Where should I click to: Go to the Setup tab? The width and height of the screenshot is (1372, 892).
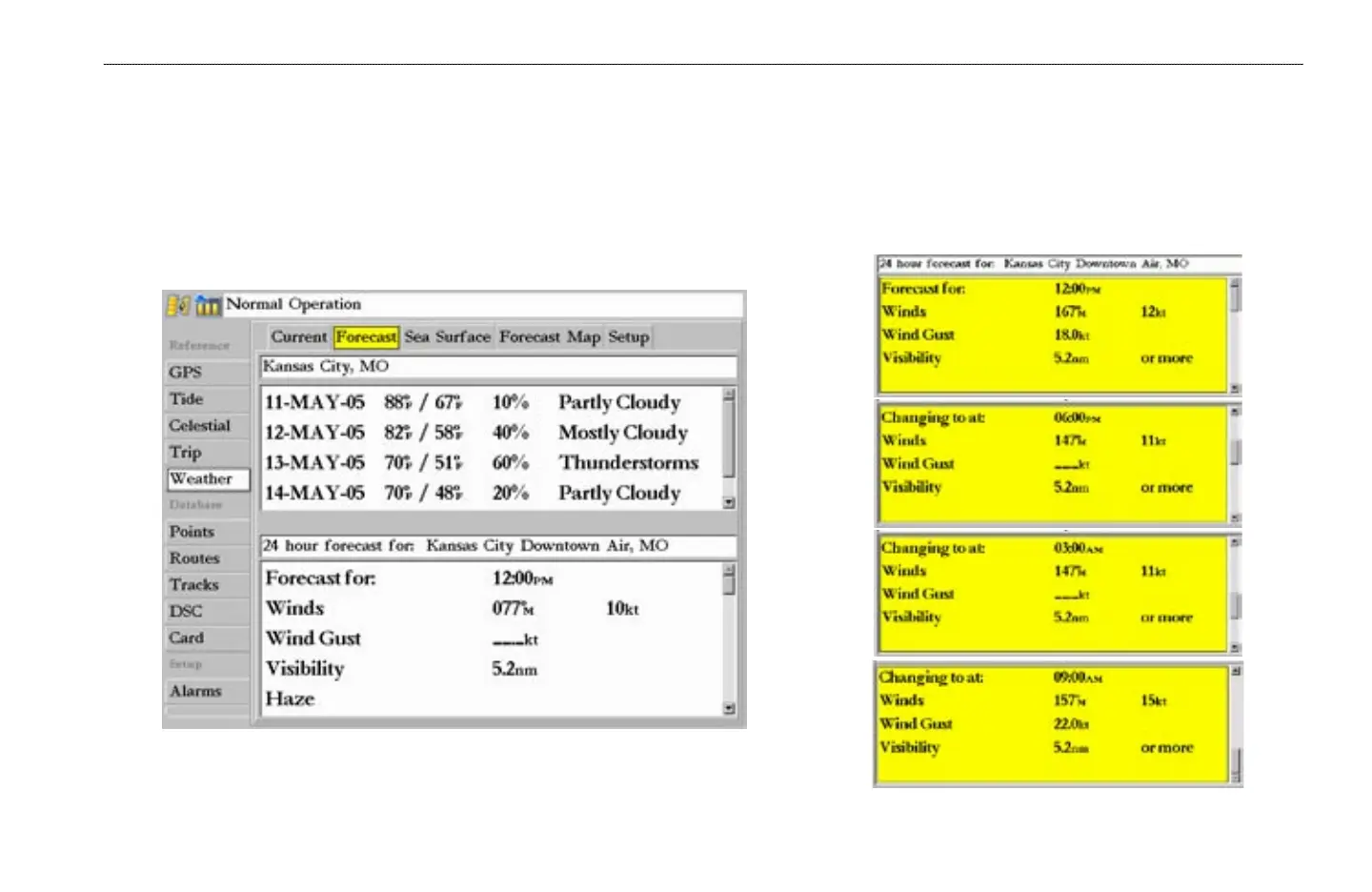pyautogui.click(x=629, y=336)
